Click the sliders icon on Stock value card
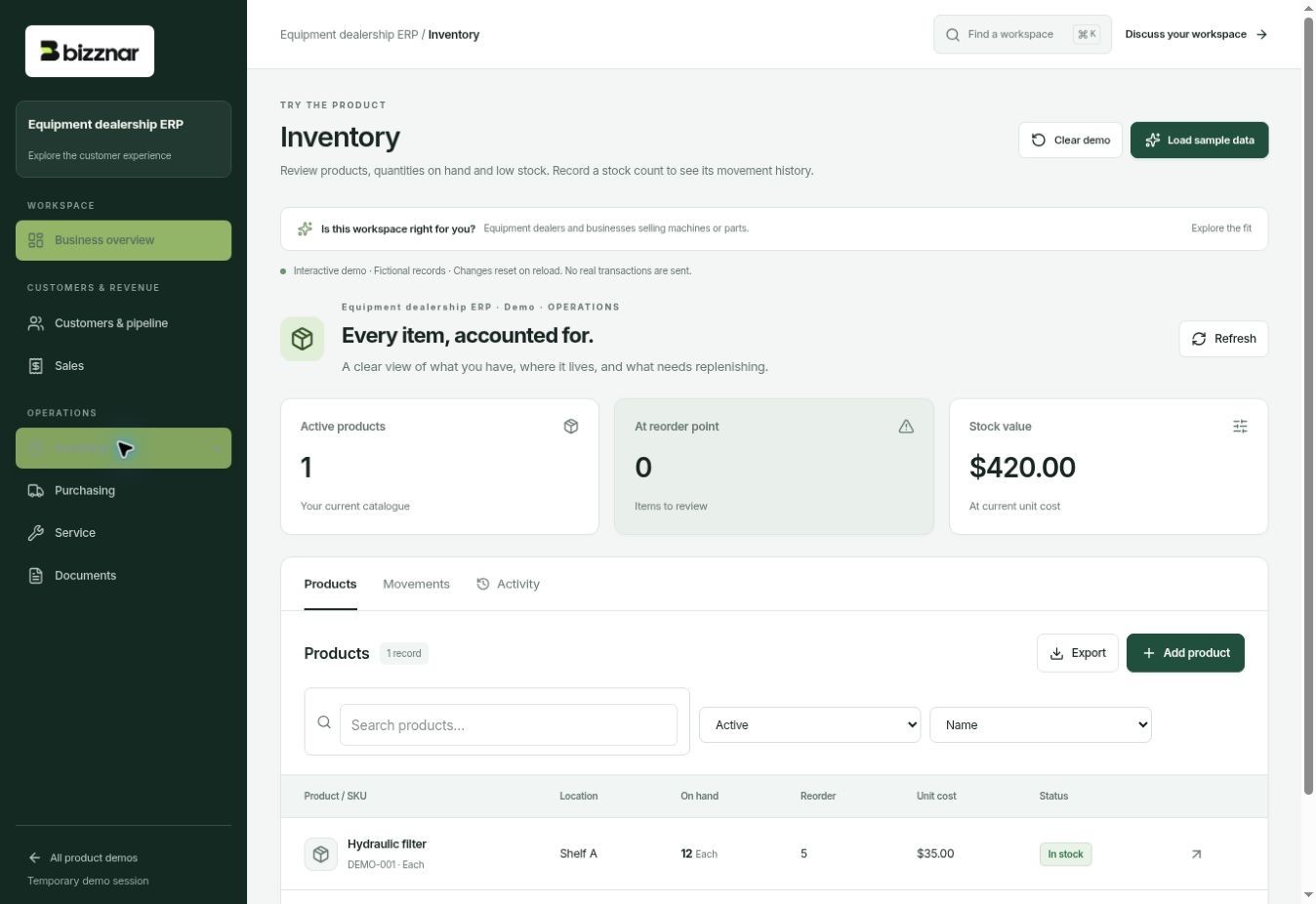 click(x=1240, y=427)
